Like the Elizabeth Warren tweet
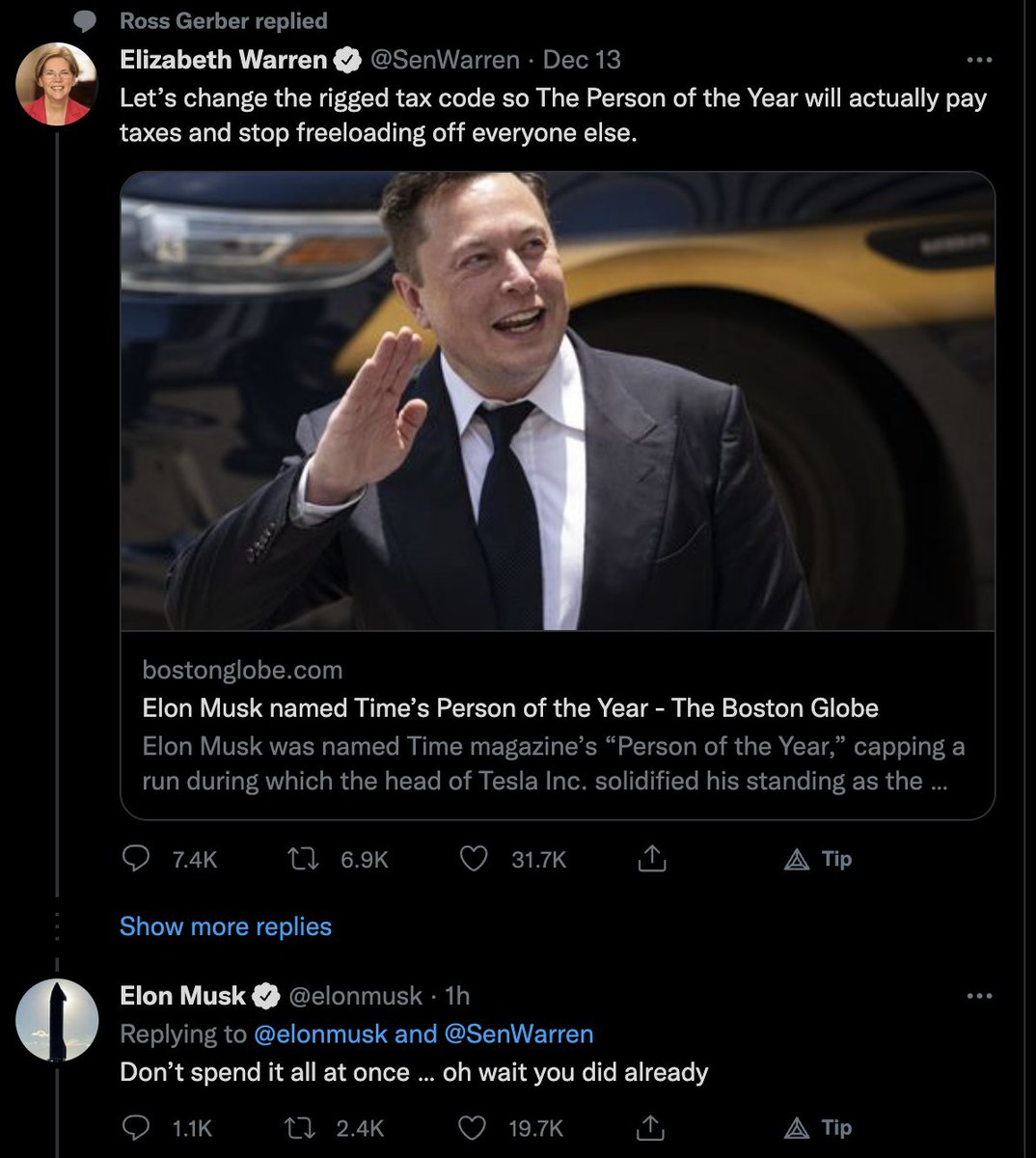Screen dimensions: 1036x1158 473,859
